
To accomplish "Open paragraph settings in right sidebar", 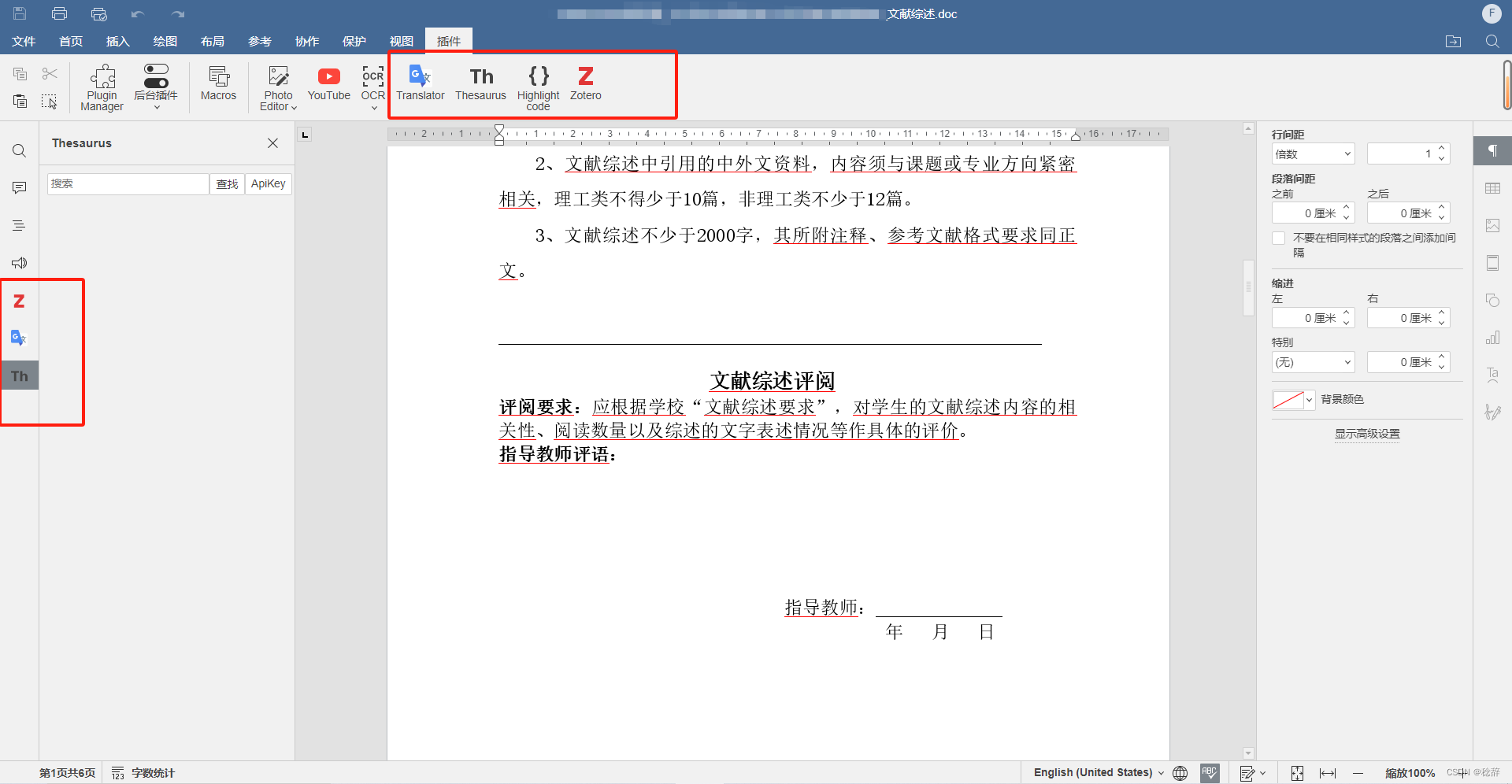I will [1492, 150].
